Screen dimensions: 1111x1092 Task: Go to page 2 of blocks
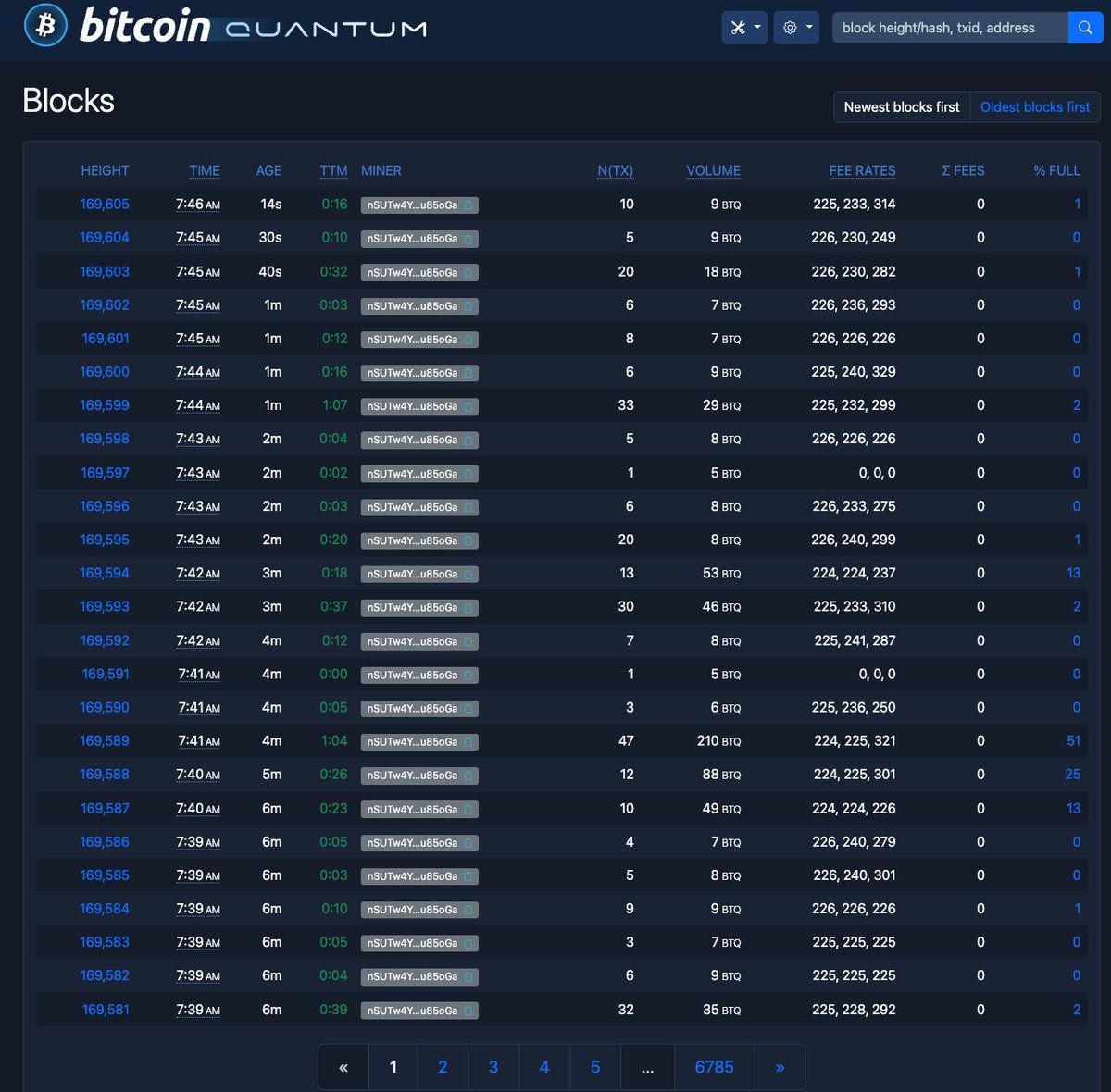[x=443, y=1067]
